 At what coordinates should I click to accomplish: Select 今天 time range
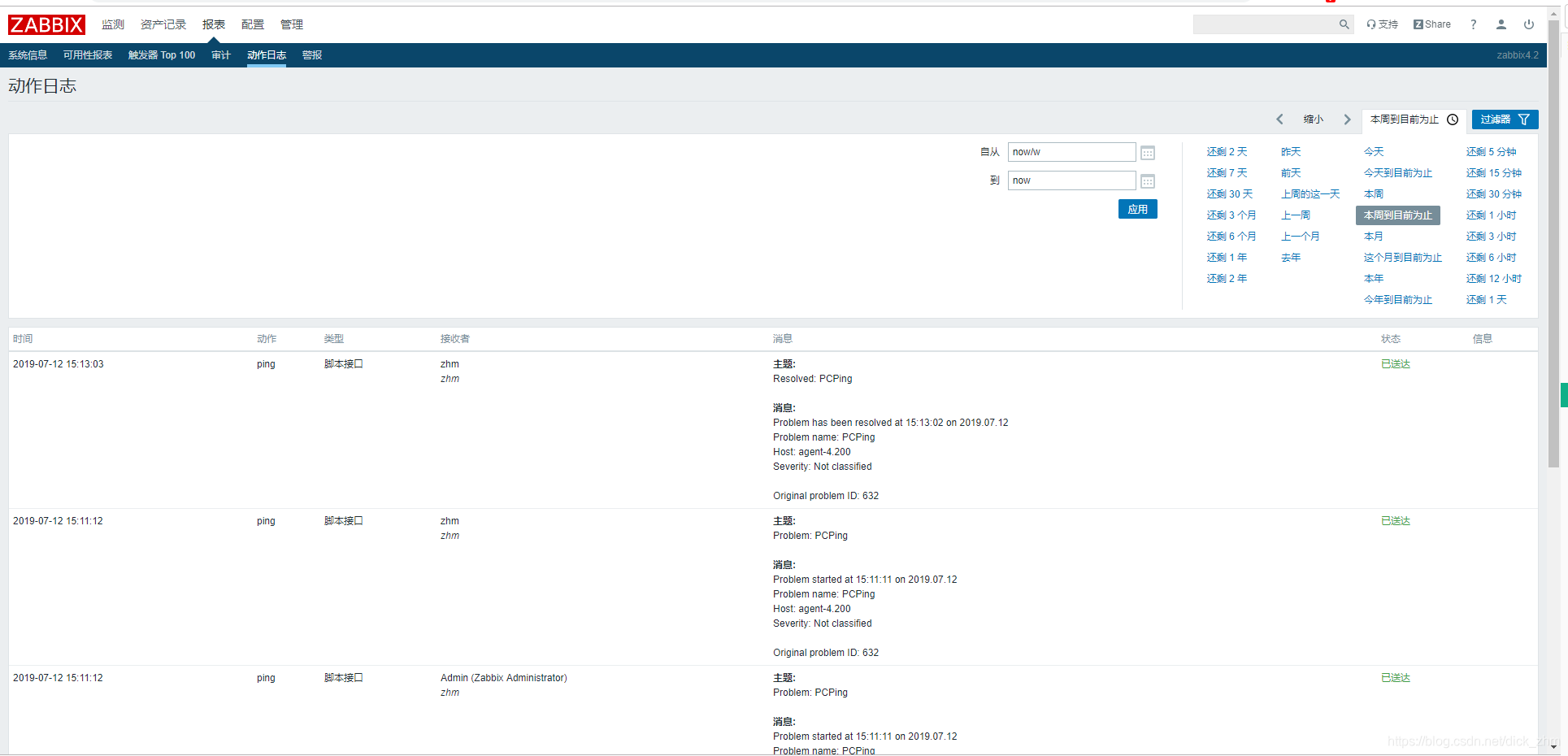click(x=1374, y=152)
